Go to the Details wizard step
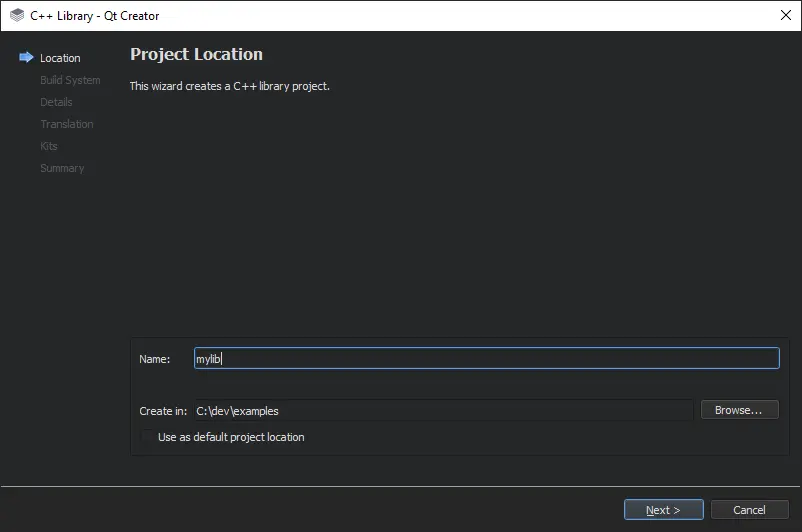 point(56,102)
